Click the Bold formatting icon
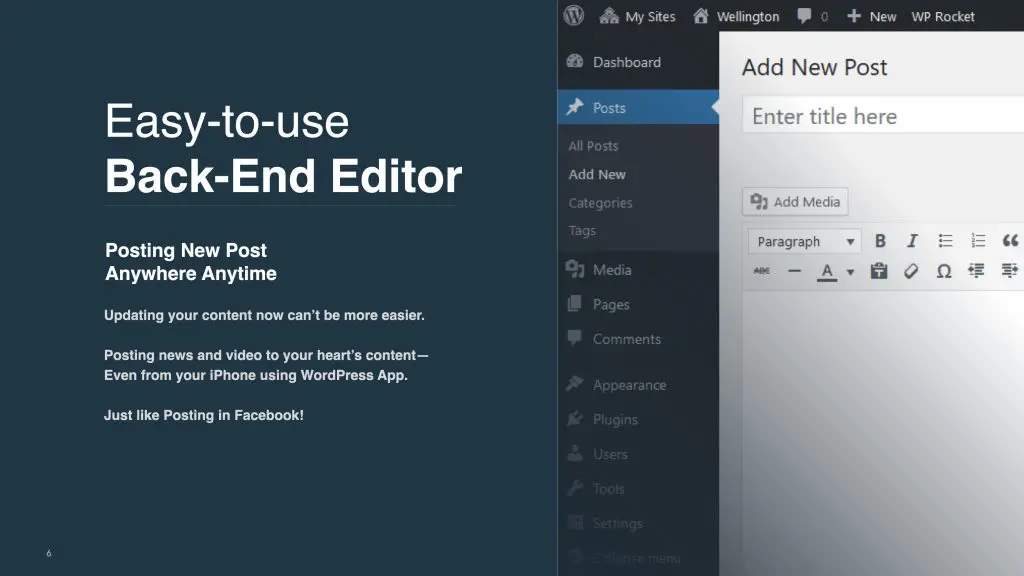Screen dimensions: 1024x576 (880, 241)
